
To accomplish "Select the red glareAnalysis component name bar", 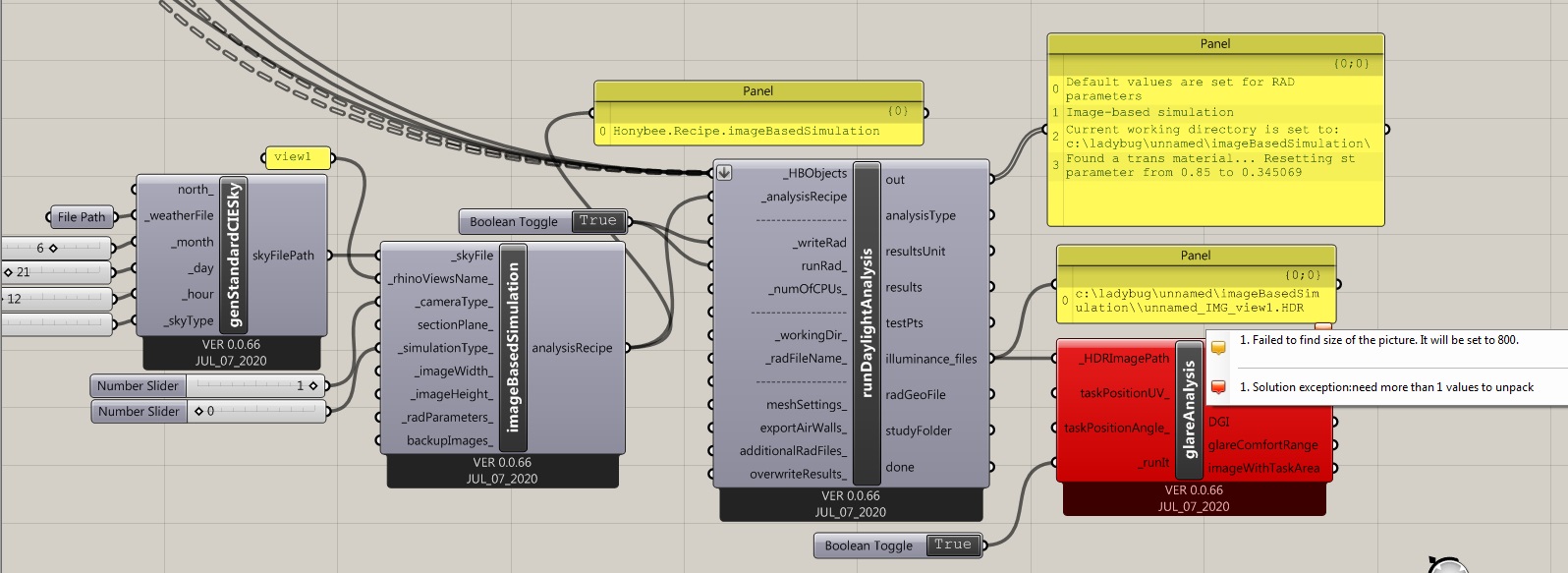I will click(x=1189, y=408).
